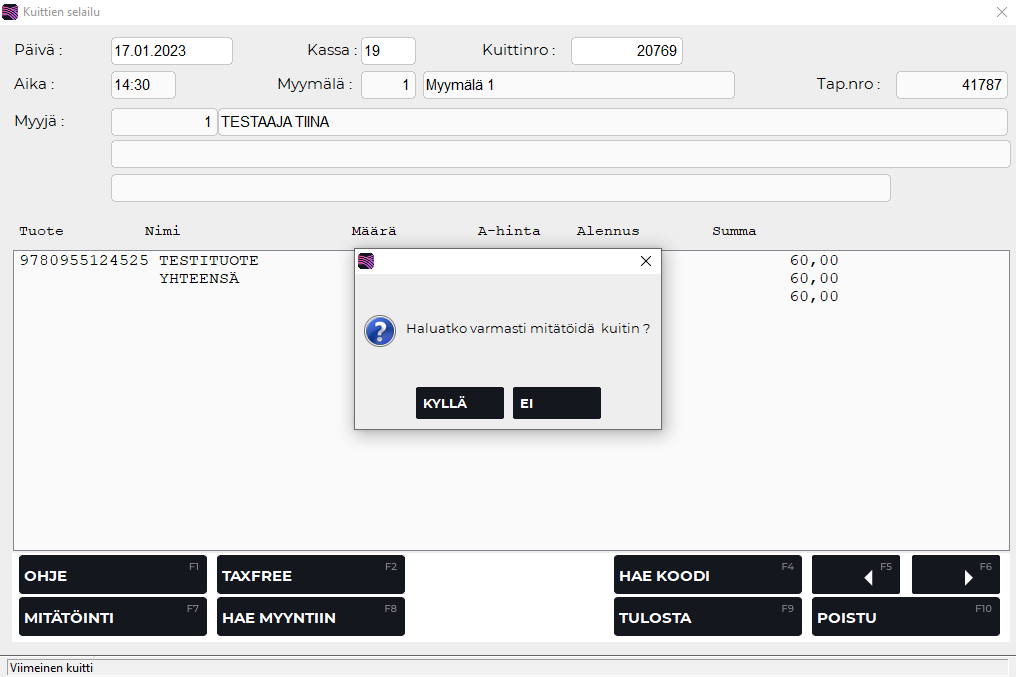Click the Kuittinro receipt number field
This screenshot has height=677, width=1016.
[x=626, y=51]
